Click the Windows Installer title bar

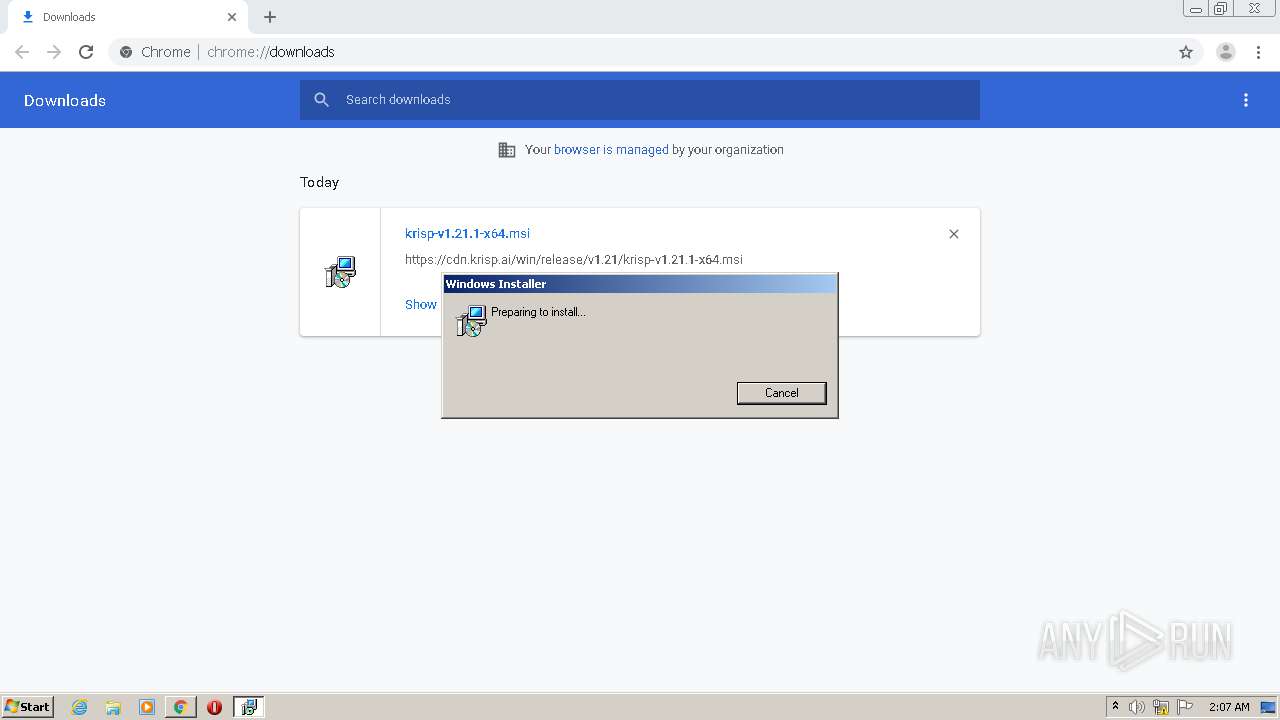(639, 284)
